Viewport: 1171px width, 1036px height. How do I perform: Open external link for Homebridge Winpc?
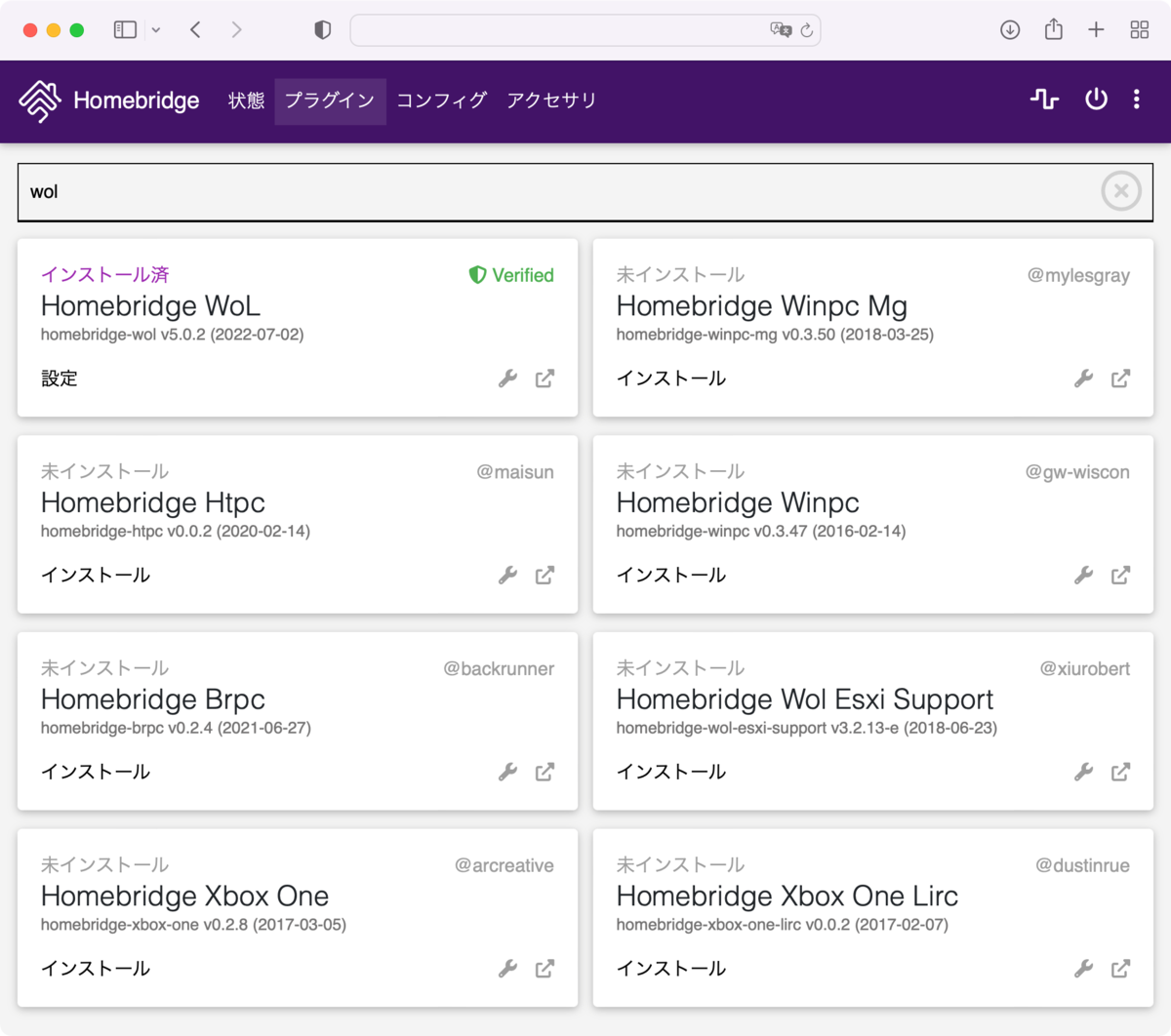pyautogui.click(x=1120, y=576)
